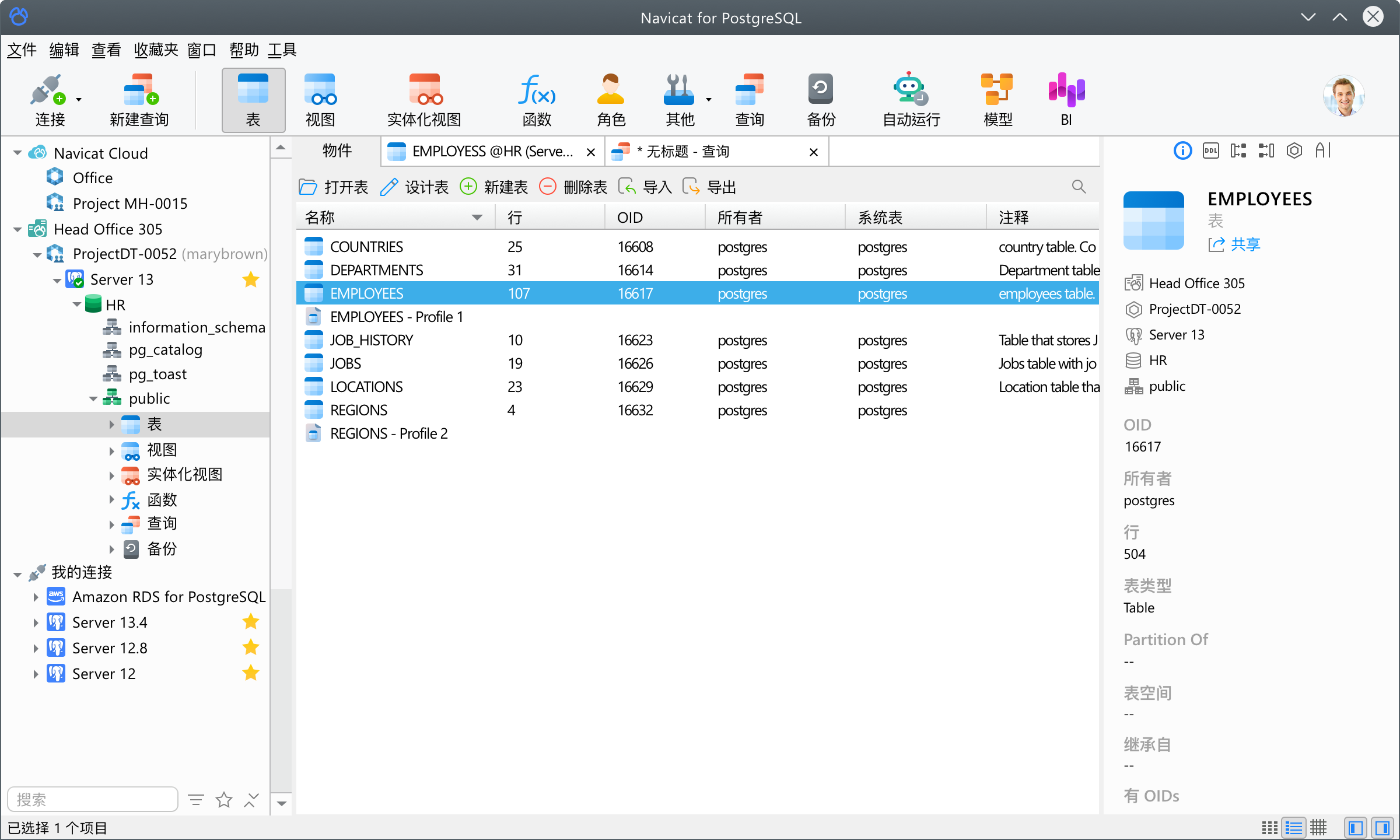Toggle favorite star on Server 12.8
The width and height of the screenshot is (1400, 840).
pyautogui.click(x=251, y=647)
